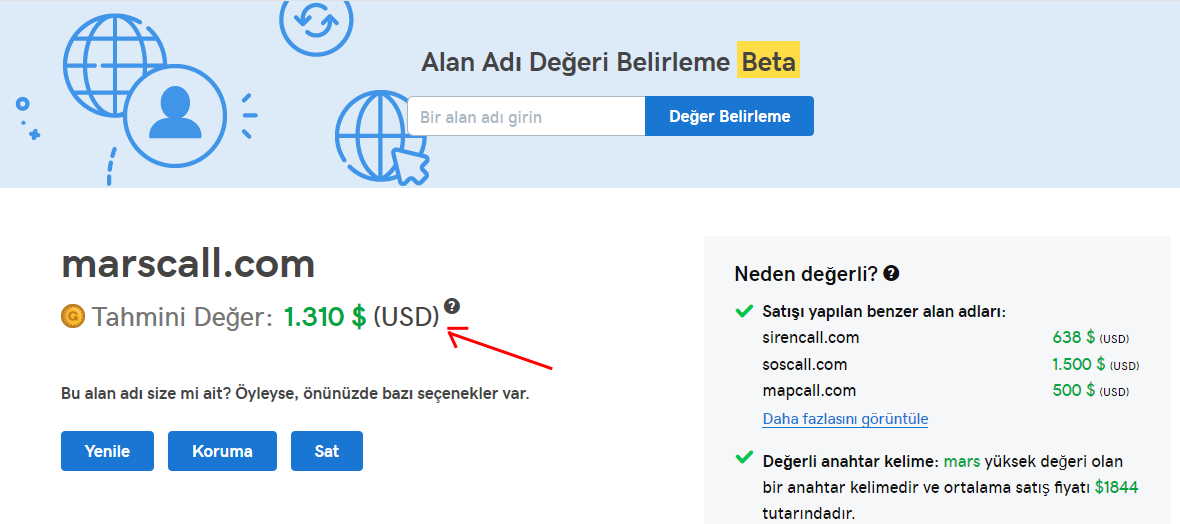The width and height of the screenshot is (1180, 524).
Task: Select soscall.com in similar domains list
Action: 804,364
